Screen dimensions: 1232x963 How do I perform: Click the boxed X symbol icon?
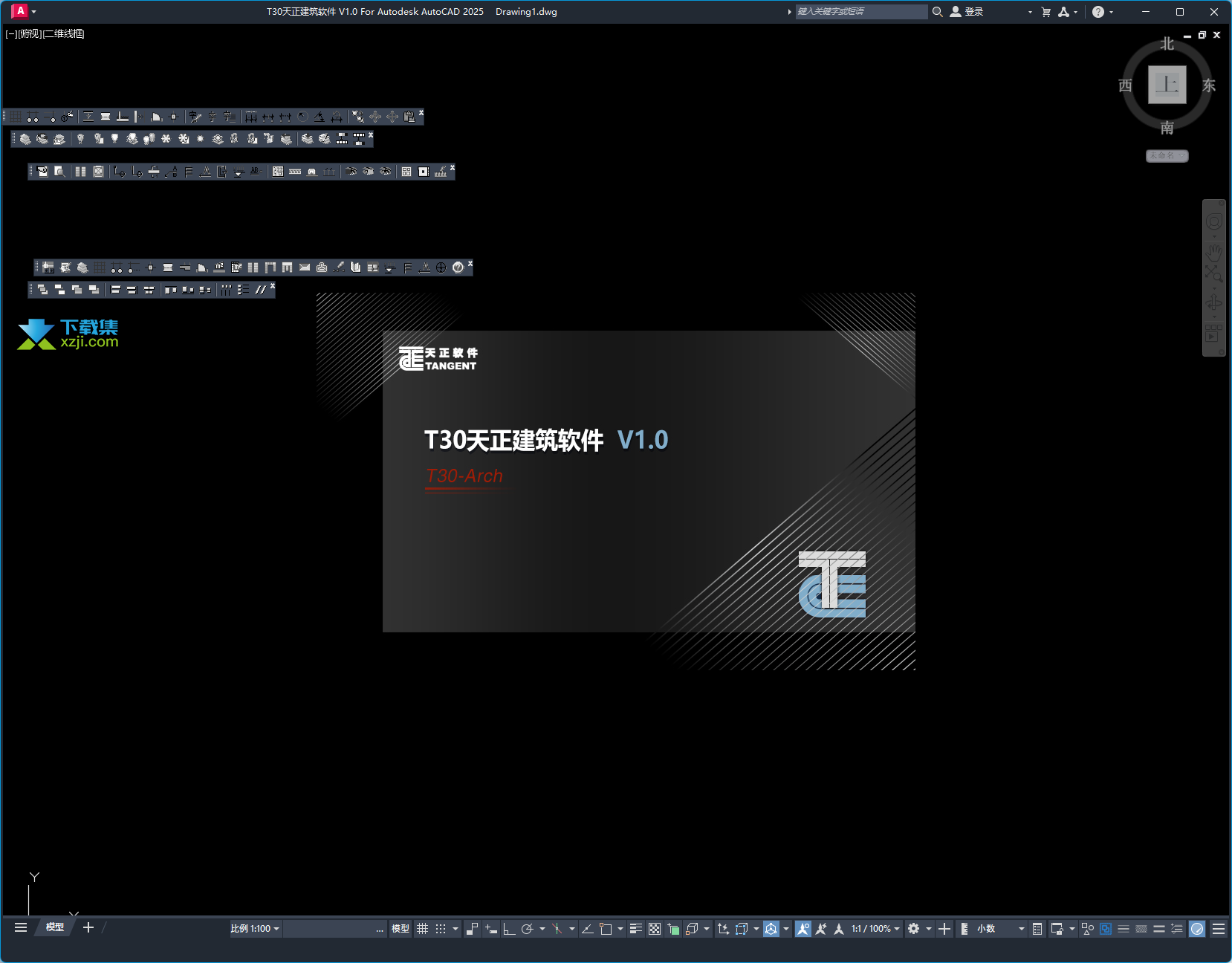98,172
